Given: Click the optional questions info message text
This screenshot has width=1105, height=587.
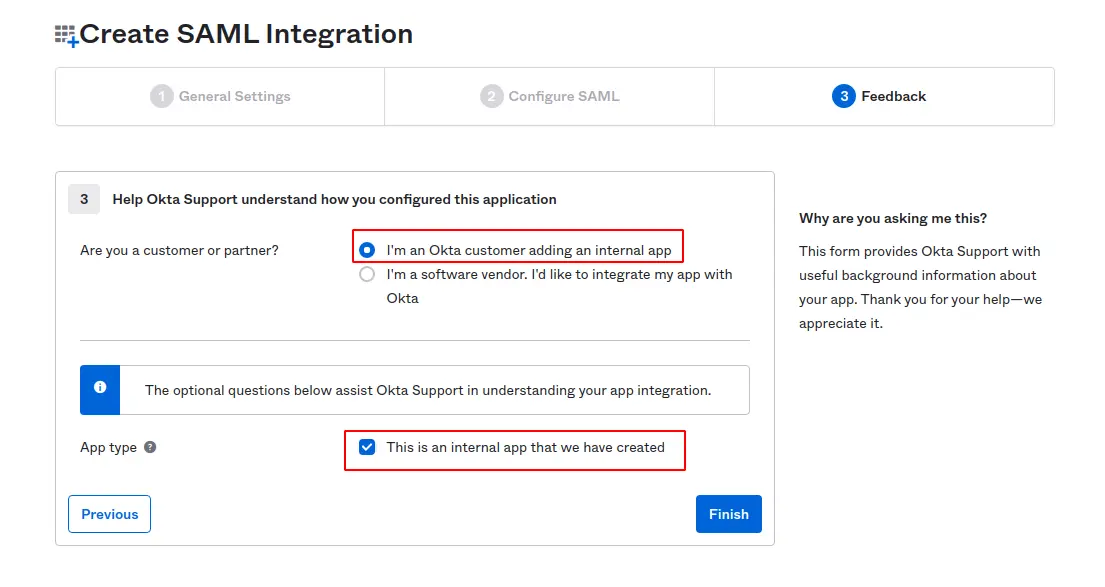Looking at the screenshot, I should (428, 390).
